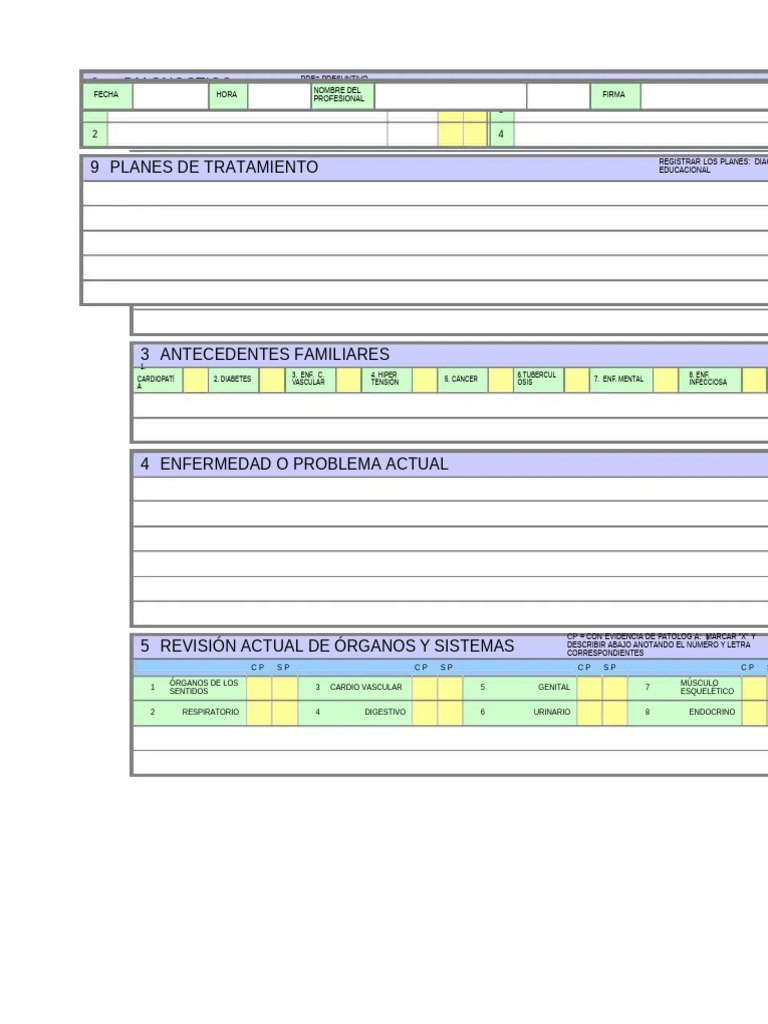Select the Cardiopatía label
Screen dimensions: 768x1024
pos(155,379)
